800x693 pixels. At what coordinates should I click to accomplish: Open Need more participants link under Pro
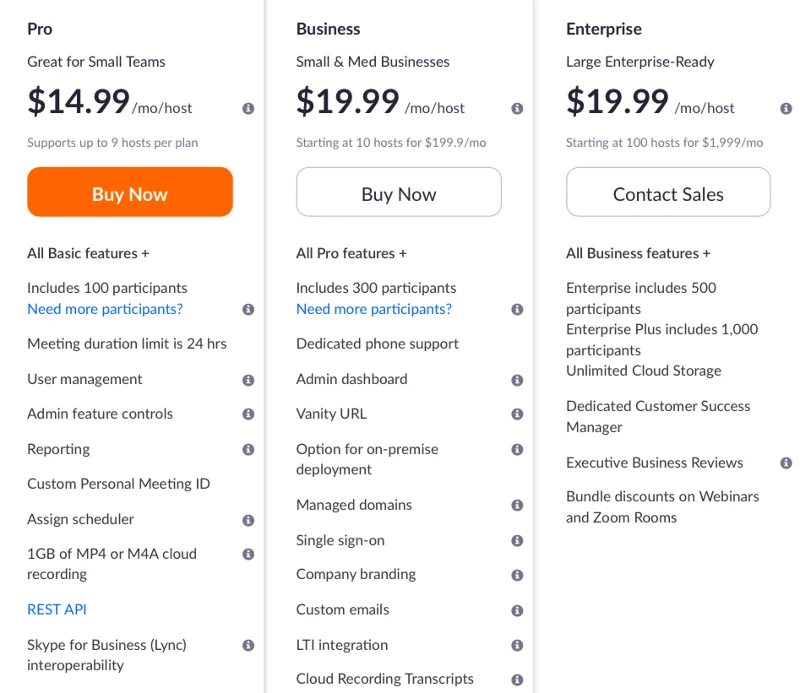(x=105, y=309)
